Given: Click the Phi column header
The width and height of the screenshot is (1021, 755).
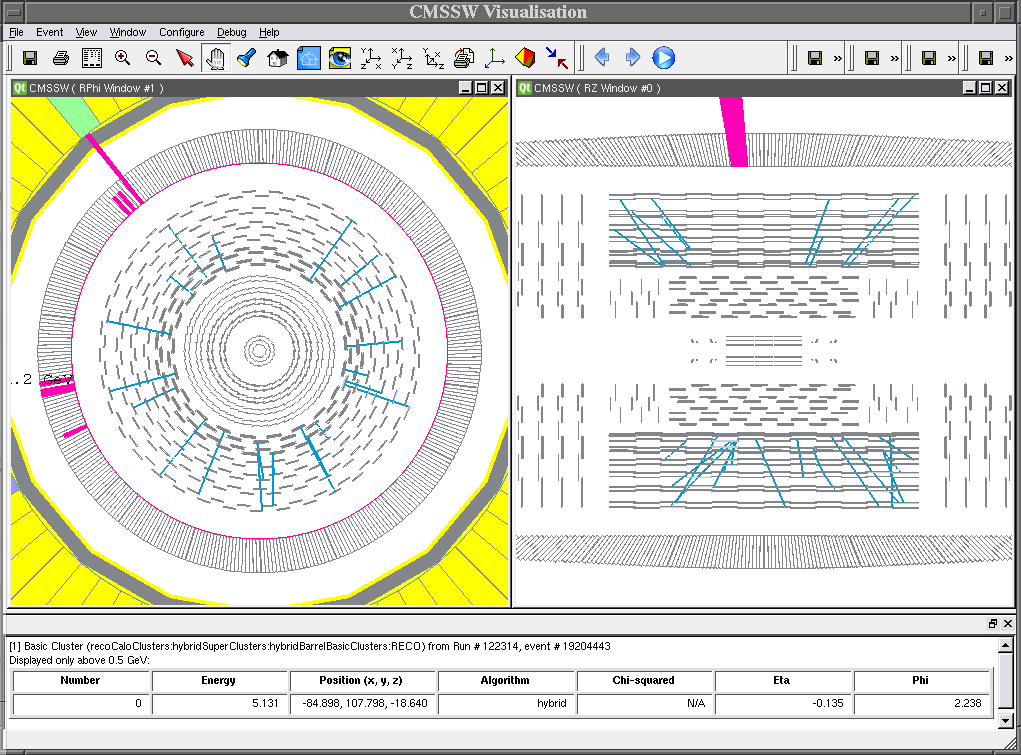Looking at the screenshot, I should [x=921, y=680].
